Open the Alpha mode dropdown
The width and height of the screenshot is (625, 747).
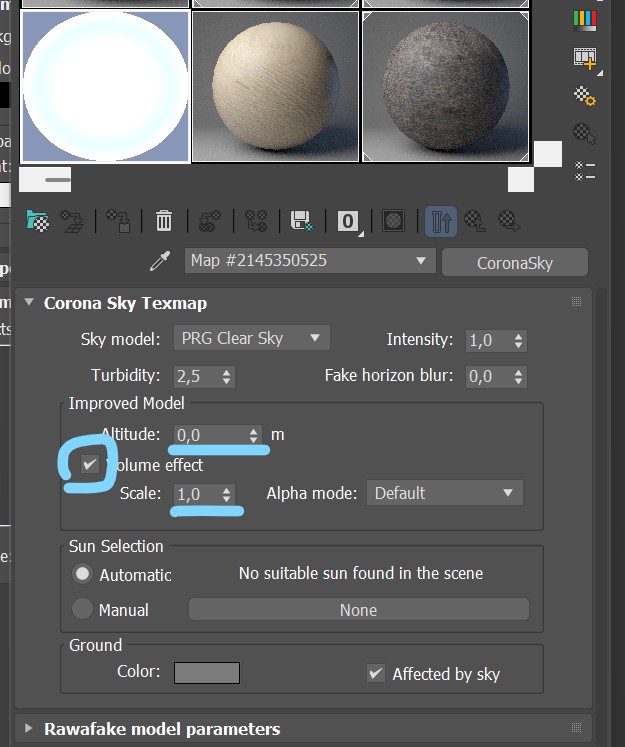[x=444, y=493]
